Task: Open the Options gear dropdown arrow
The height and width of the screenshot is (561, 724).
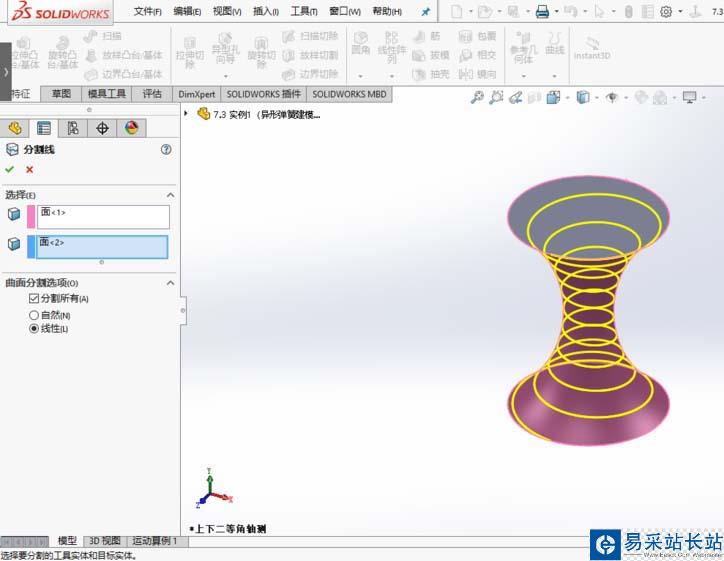Action: 680,11
